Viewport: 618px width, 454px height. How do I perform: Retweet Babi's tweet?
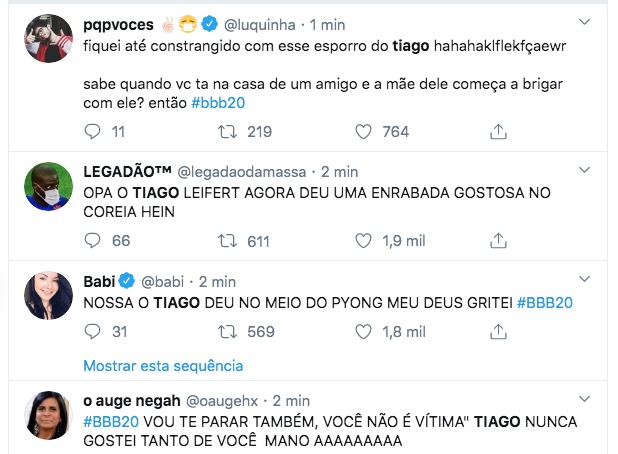pos(229,332)
